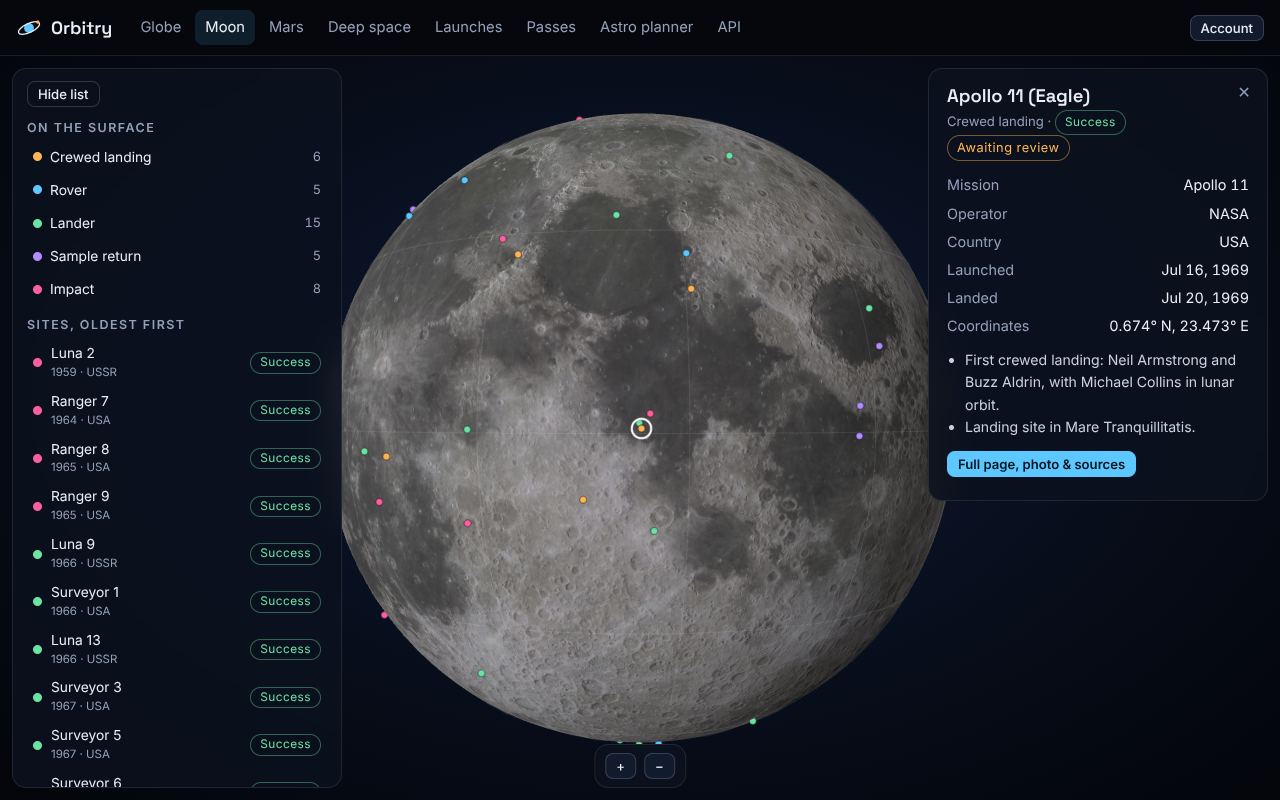This screenshot has height=800, width=1280.
Task: Close the Apollo 11 details panel
Action: [1244, 92]
